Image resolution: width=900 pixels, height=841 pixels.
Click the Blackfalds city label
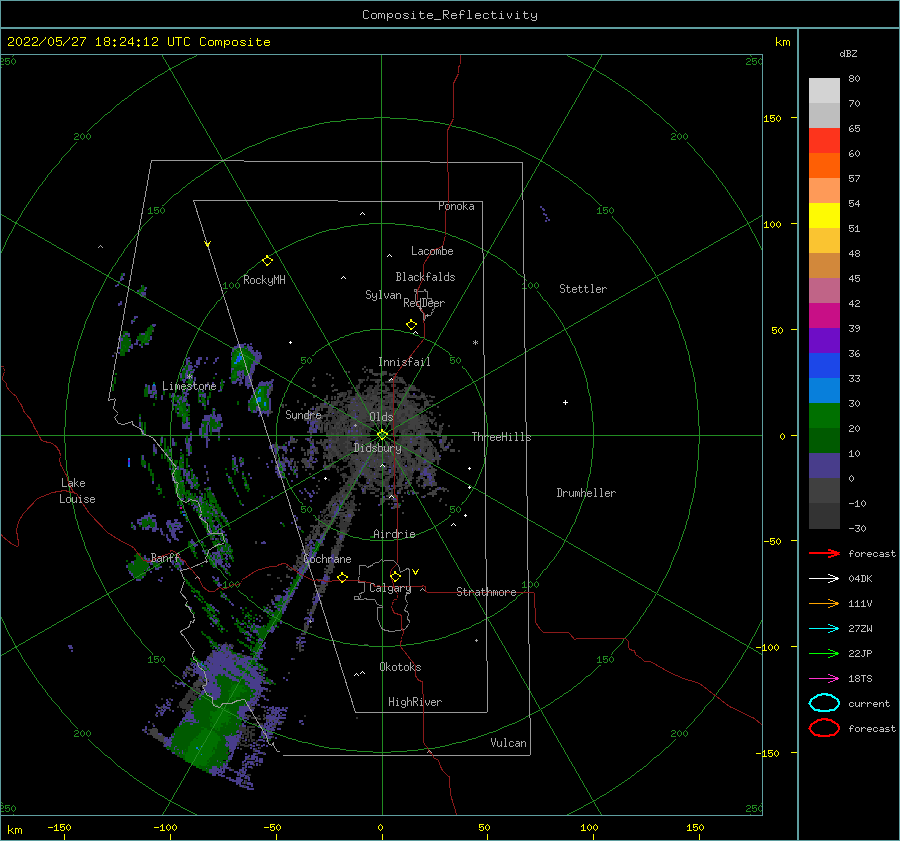click(x=425, y=277)
